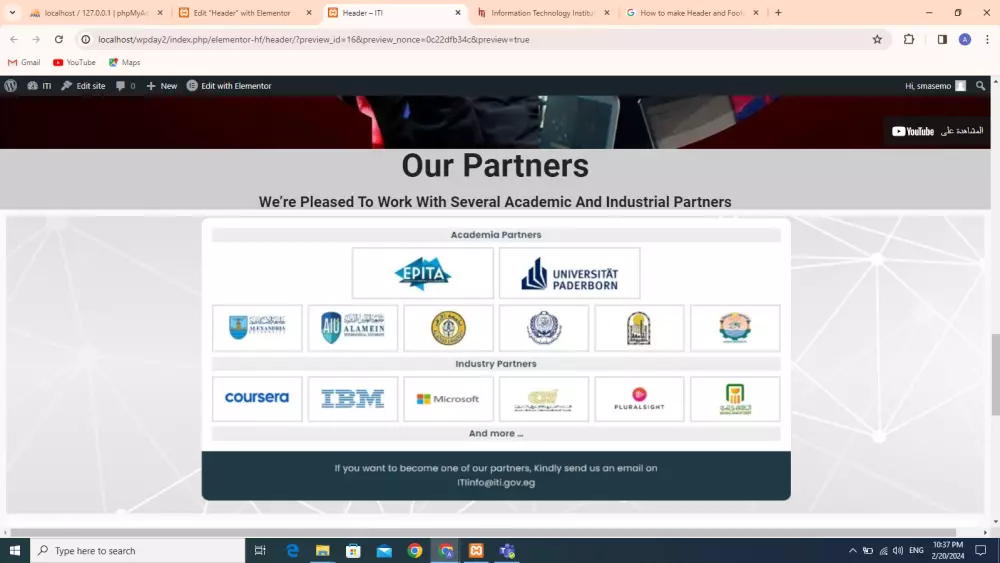Launch Microsoft Edge from taskbar
Viewport: 1000px width, 563px height.
292,550
